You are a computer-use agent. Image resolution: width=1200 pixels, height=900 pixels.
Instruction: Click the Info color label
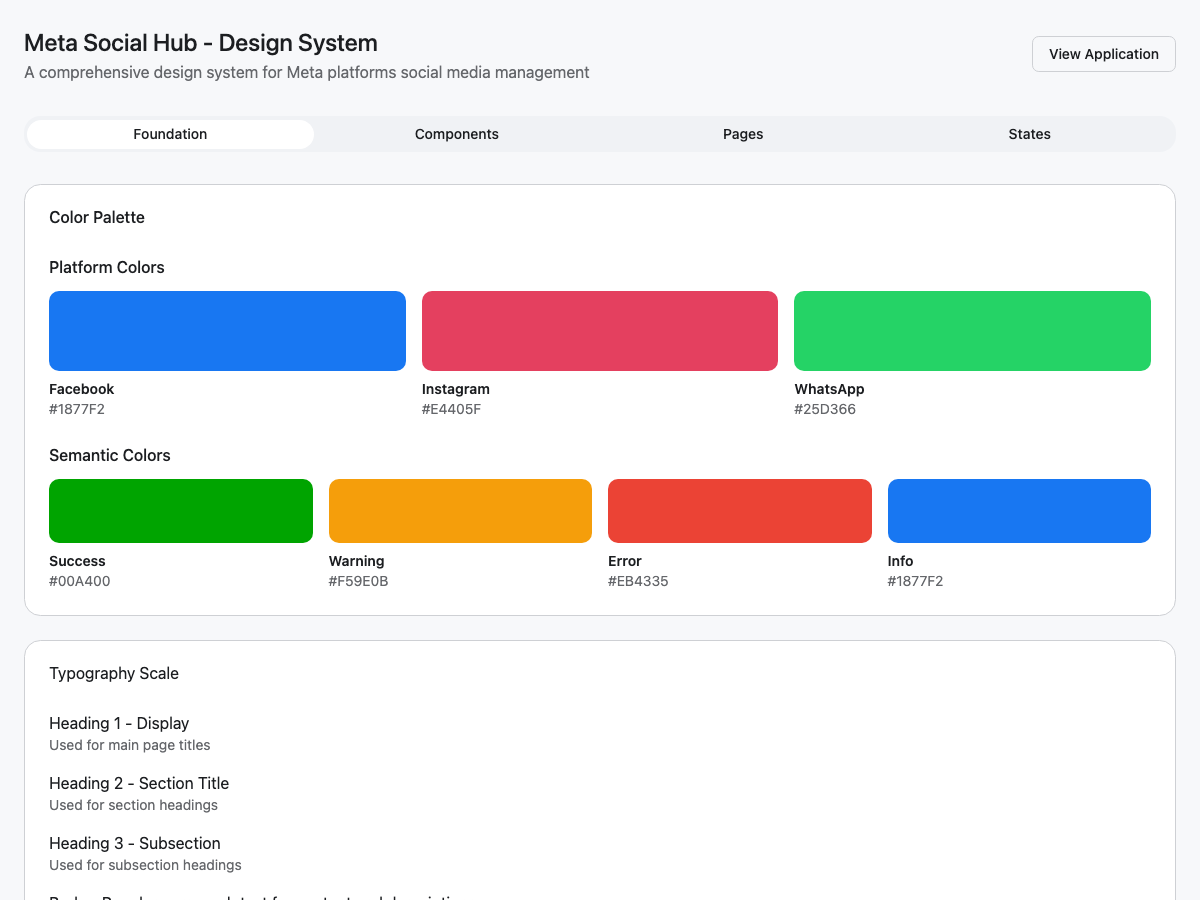pos(901,561)
